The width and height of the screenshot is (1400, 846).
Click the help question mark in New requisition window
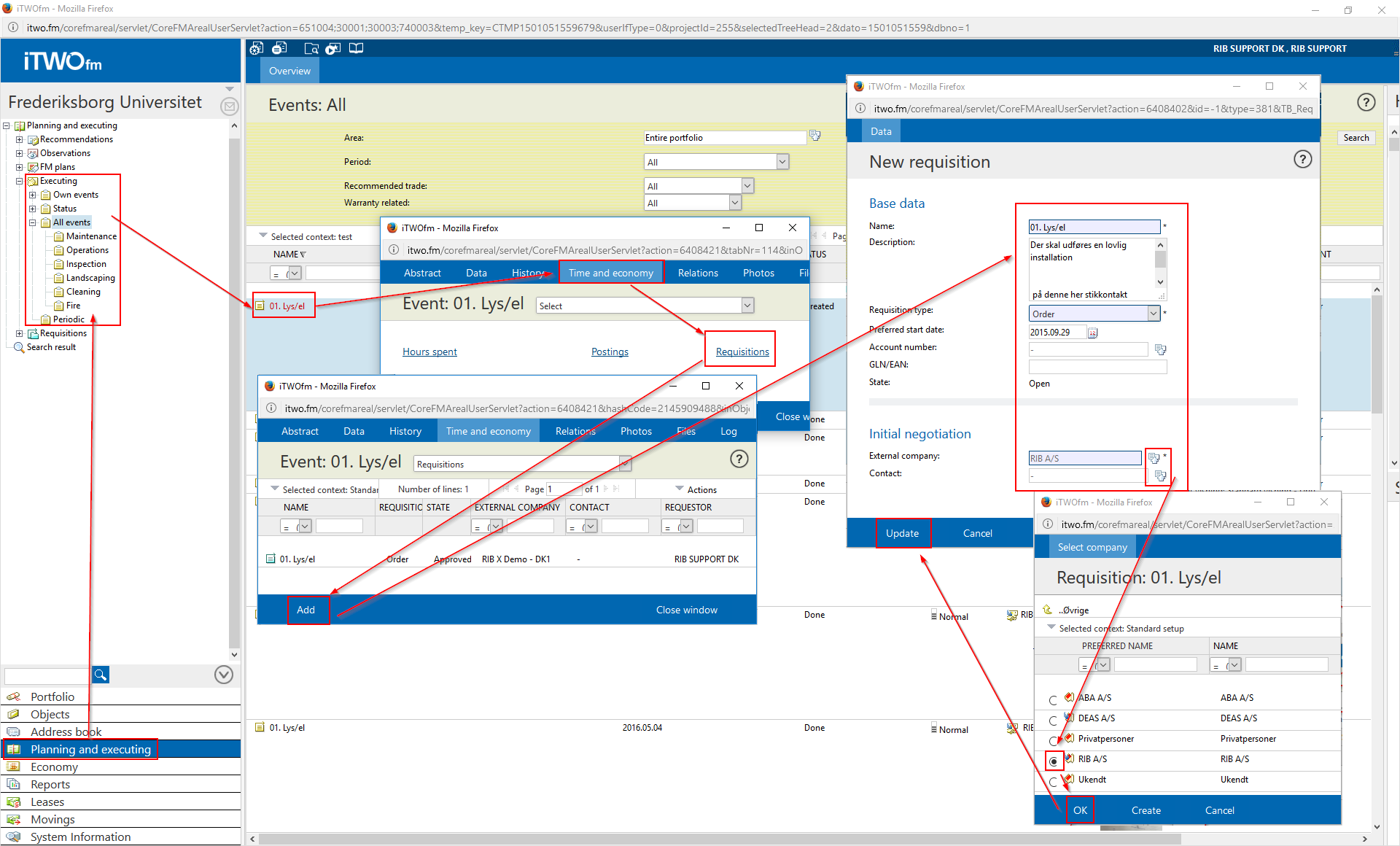[x=1302, y=159]
